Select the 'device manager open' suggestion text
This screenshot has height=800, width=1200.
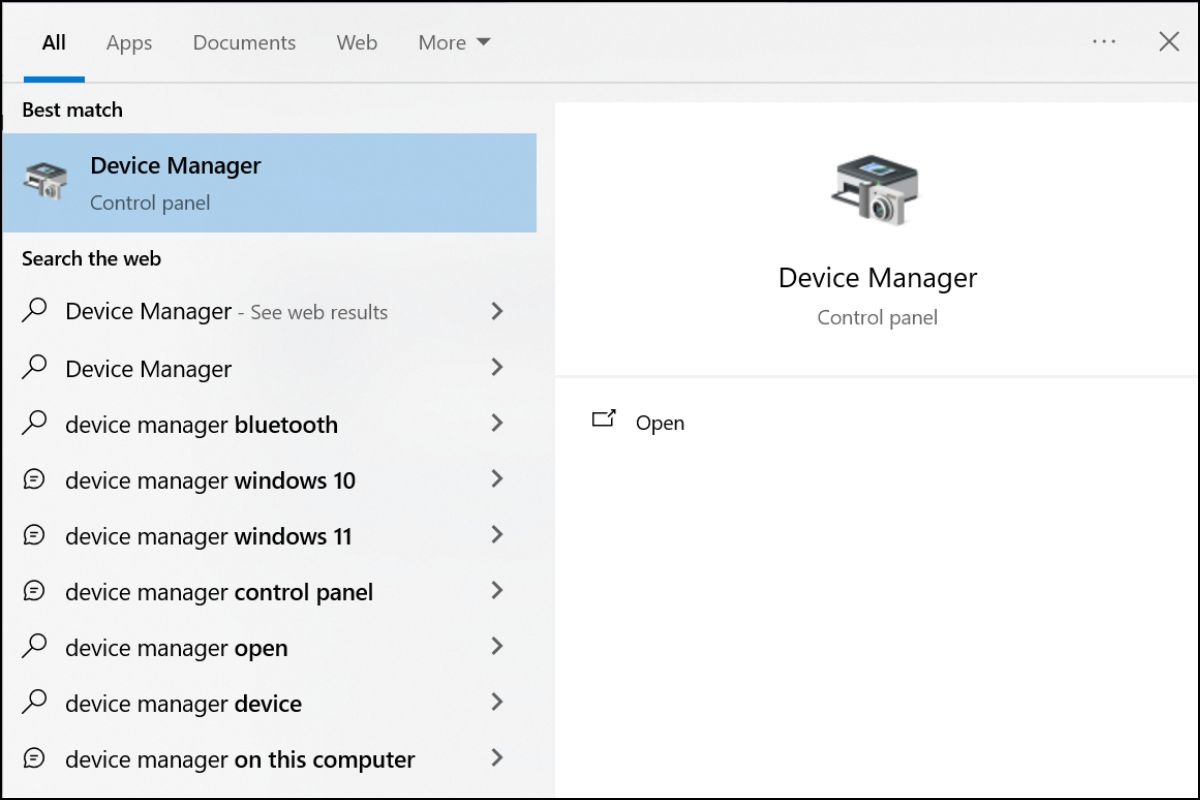pos(176,648)
